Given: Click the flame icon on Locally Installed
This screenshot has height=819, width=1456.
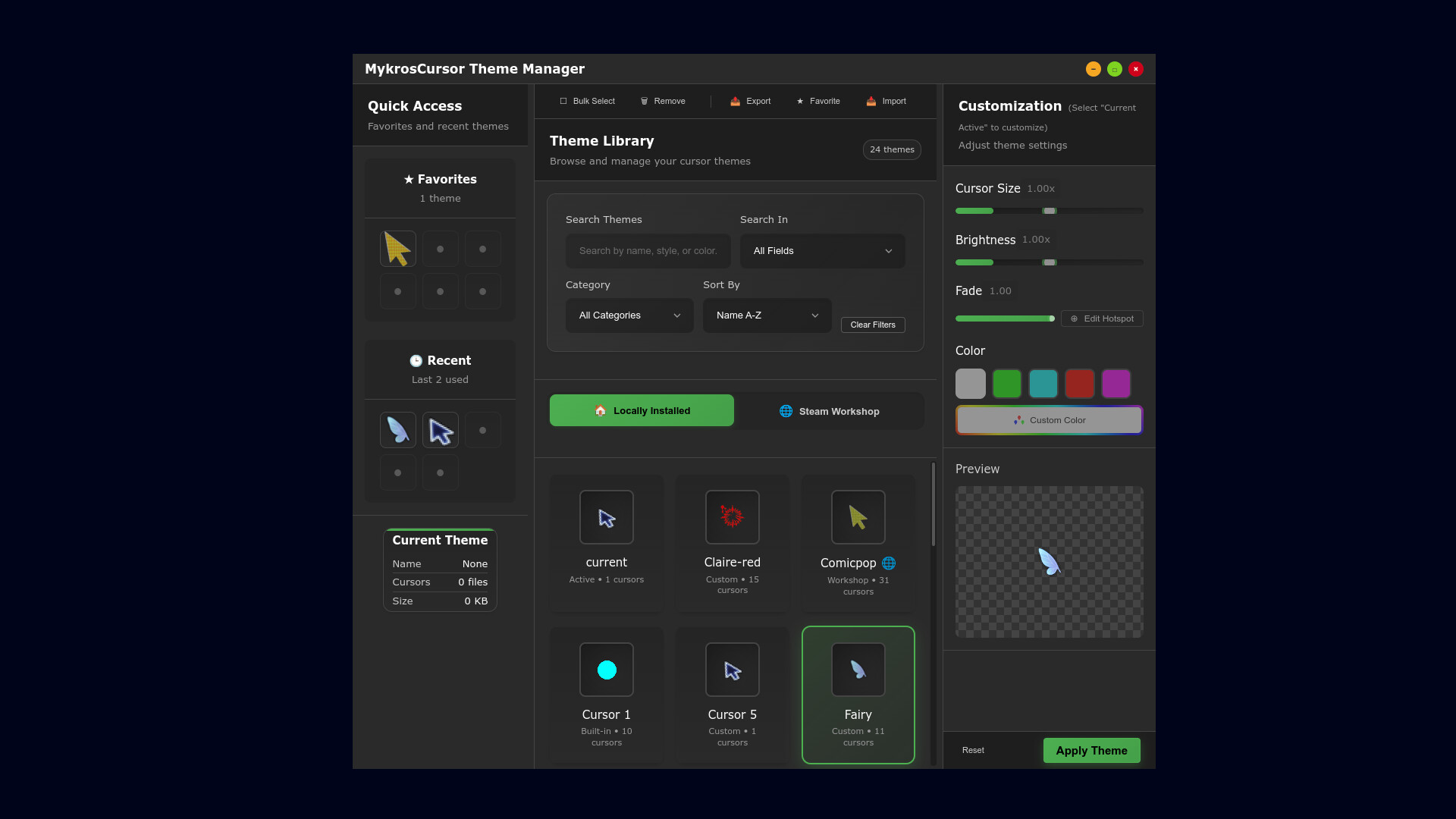Looking at the screenshot, I should click(601, 410).
